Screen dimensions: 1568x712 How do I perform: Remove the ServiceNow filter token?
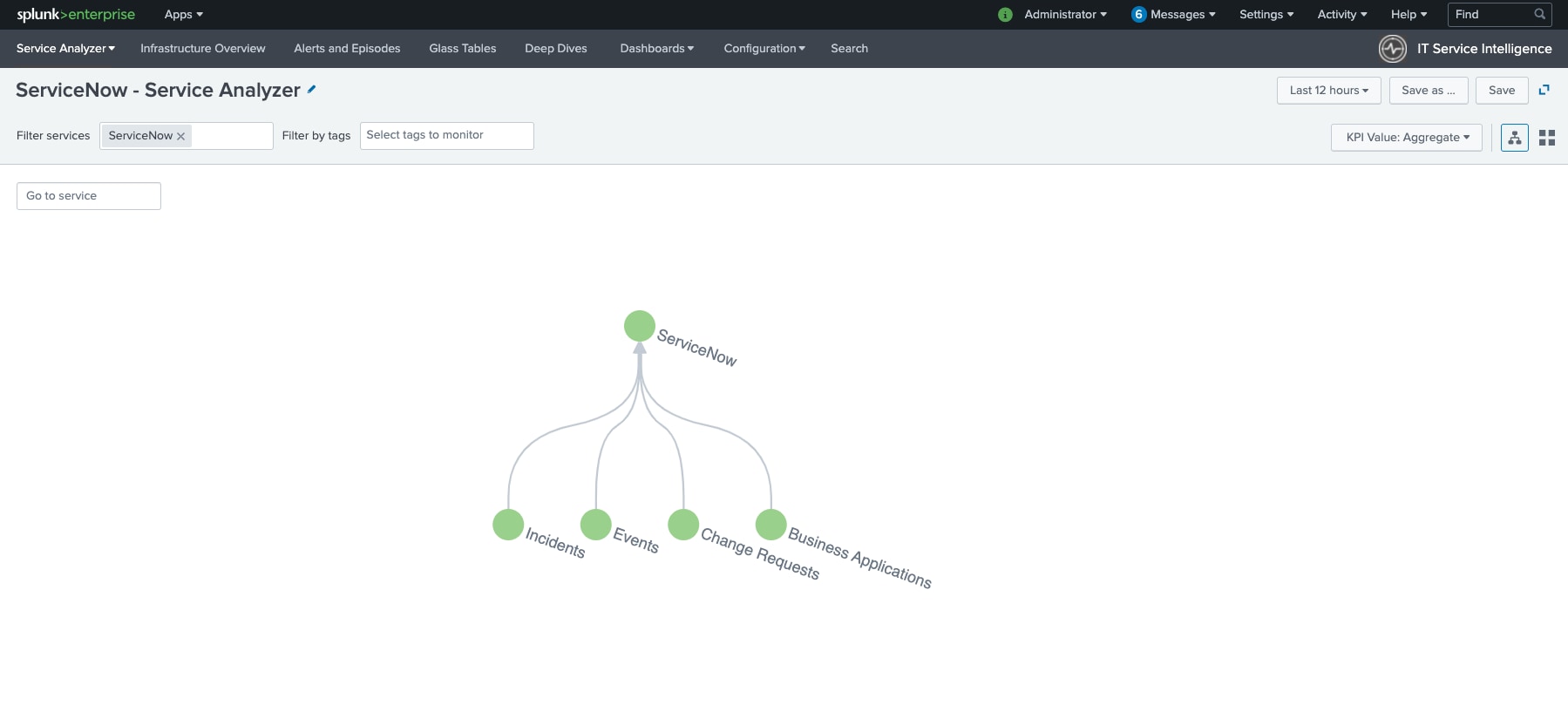tap(181, 136)
